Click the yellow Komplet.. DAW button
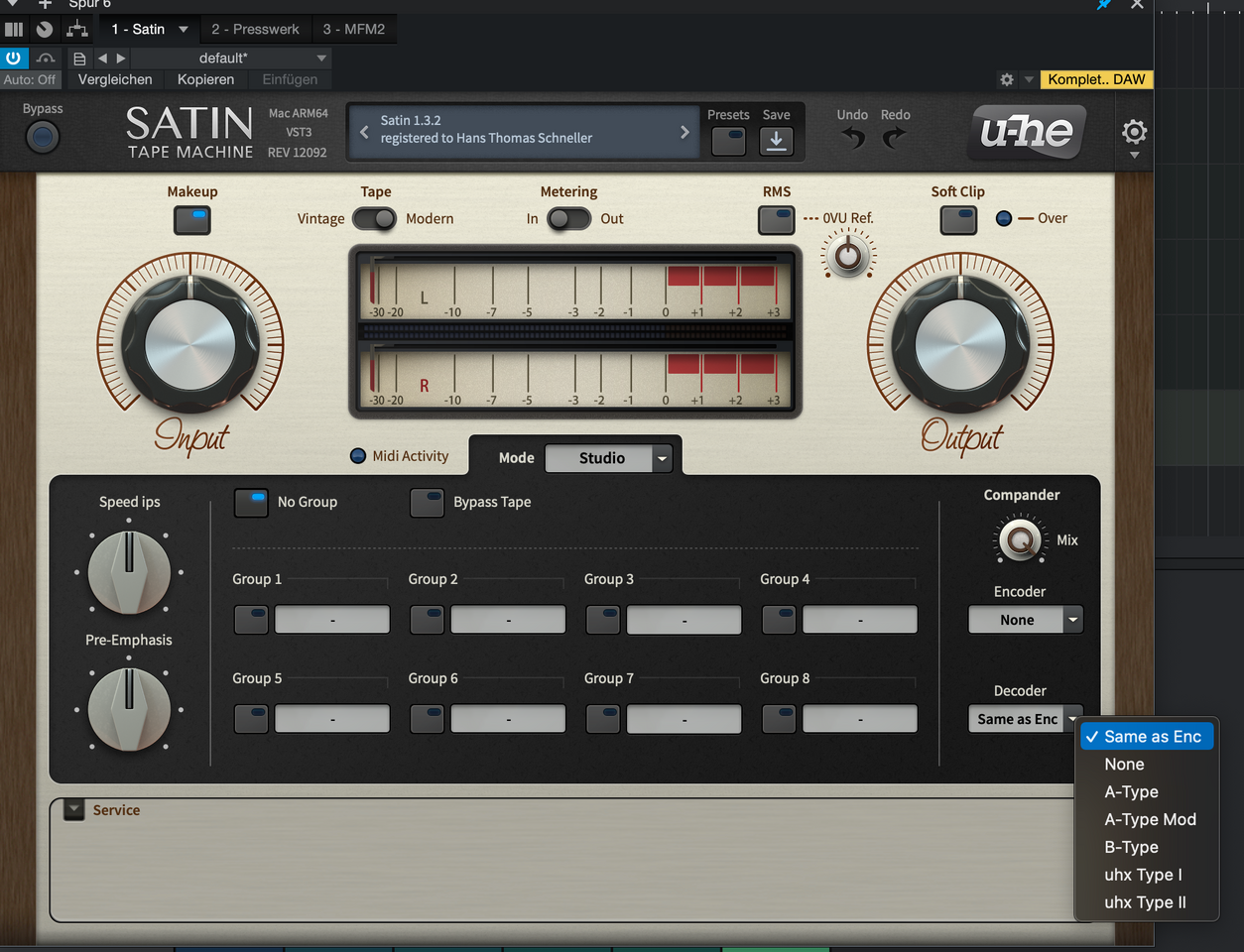Image resolution: width=1244 pixels, height=952 pixels. [x=1096, y=79]
